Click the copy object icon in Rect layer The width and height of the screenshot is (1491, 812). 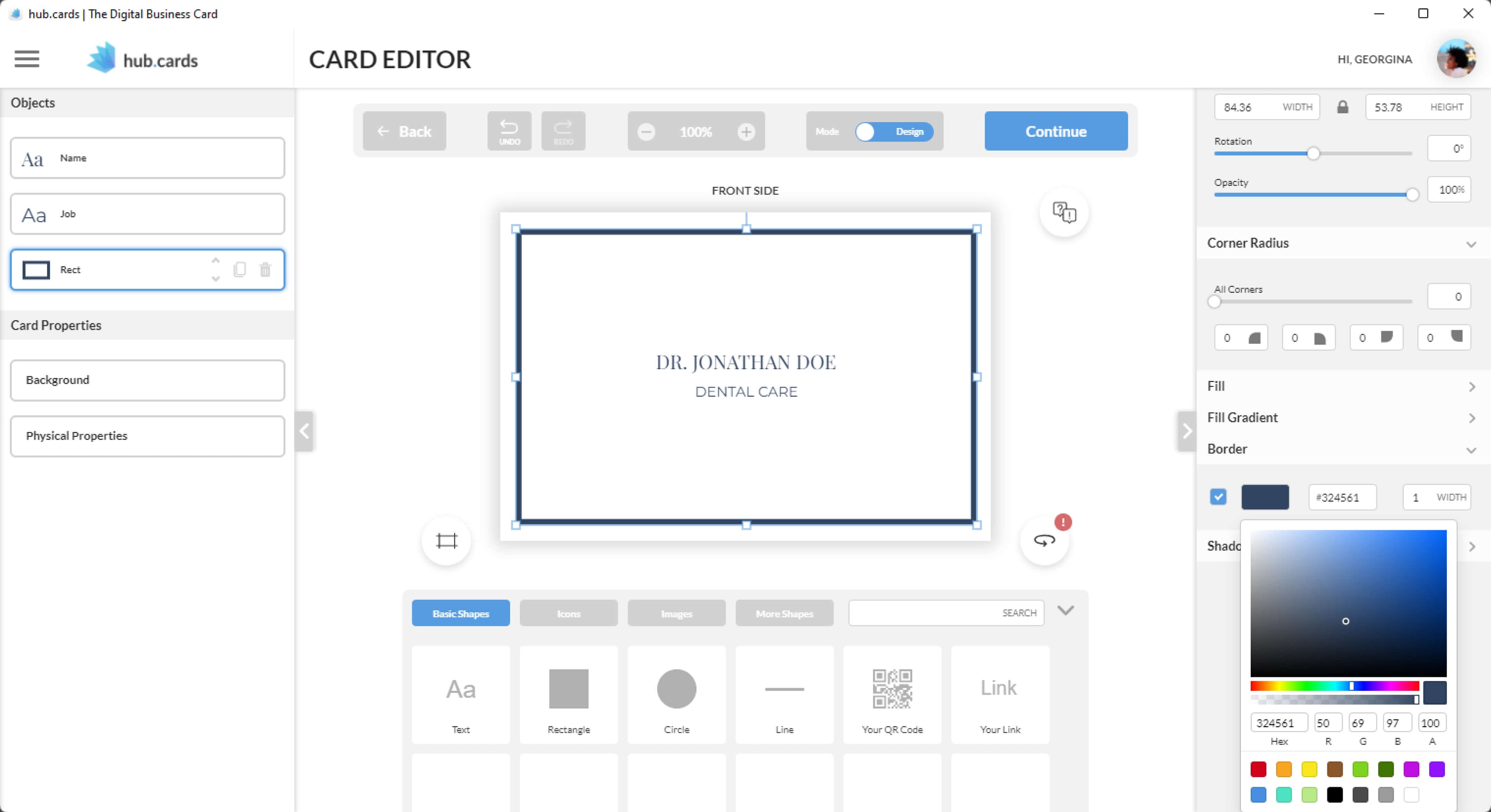(239, 269)
